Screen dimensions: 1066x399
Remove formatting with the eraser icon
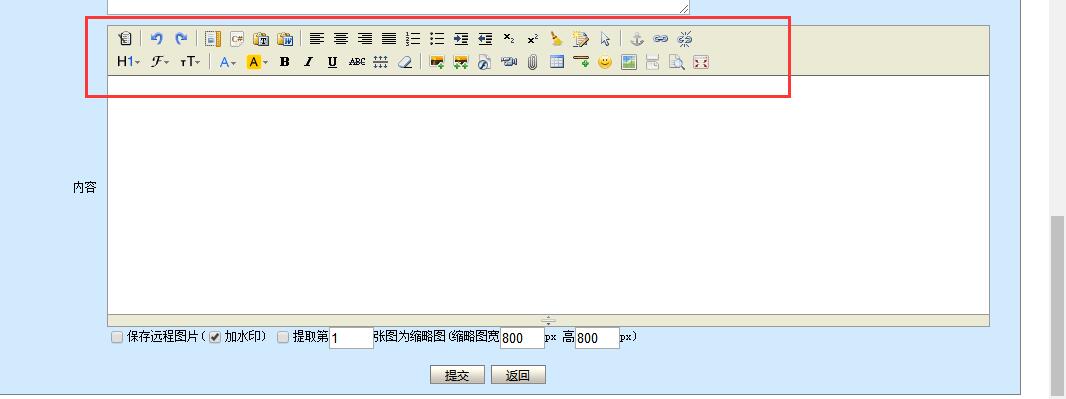(405, 62)
